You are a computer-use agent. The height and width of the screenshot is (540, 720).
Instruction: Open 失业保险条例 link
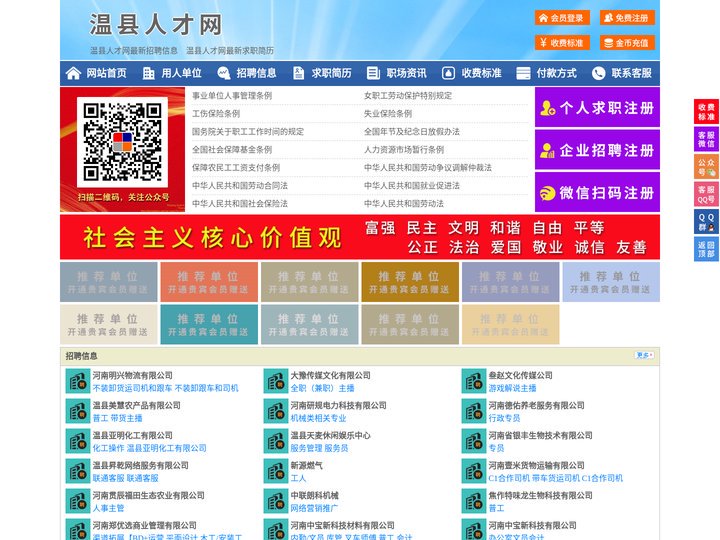[388, 113]
